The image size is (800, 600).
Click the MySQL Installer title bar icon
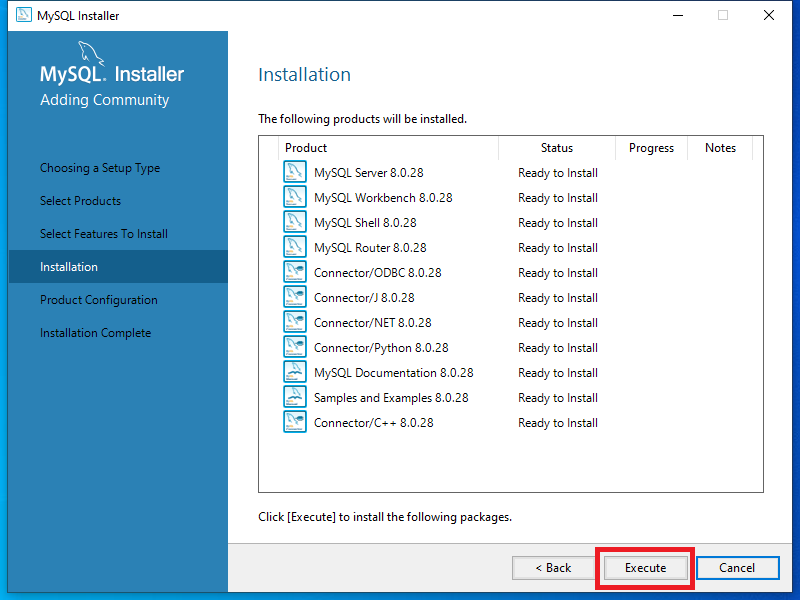pos(23,15)
